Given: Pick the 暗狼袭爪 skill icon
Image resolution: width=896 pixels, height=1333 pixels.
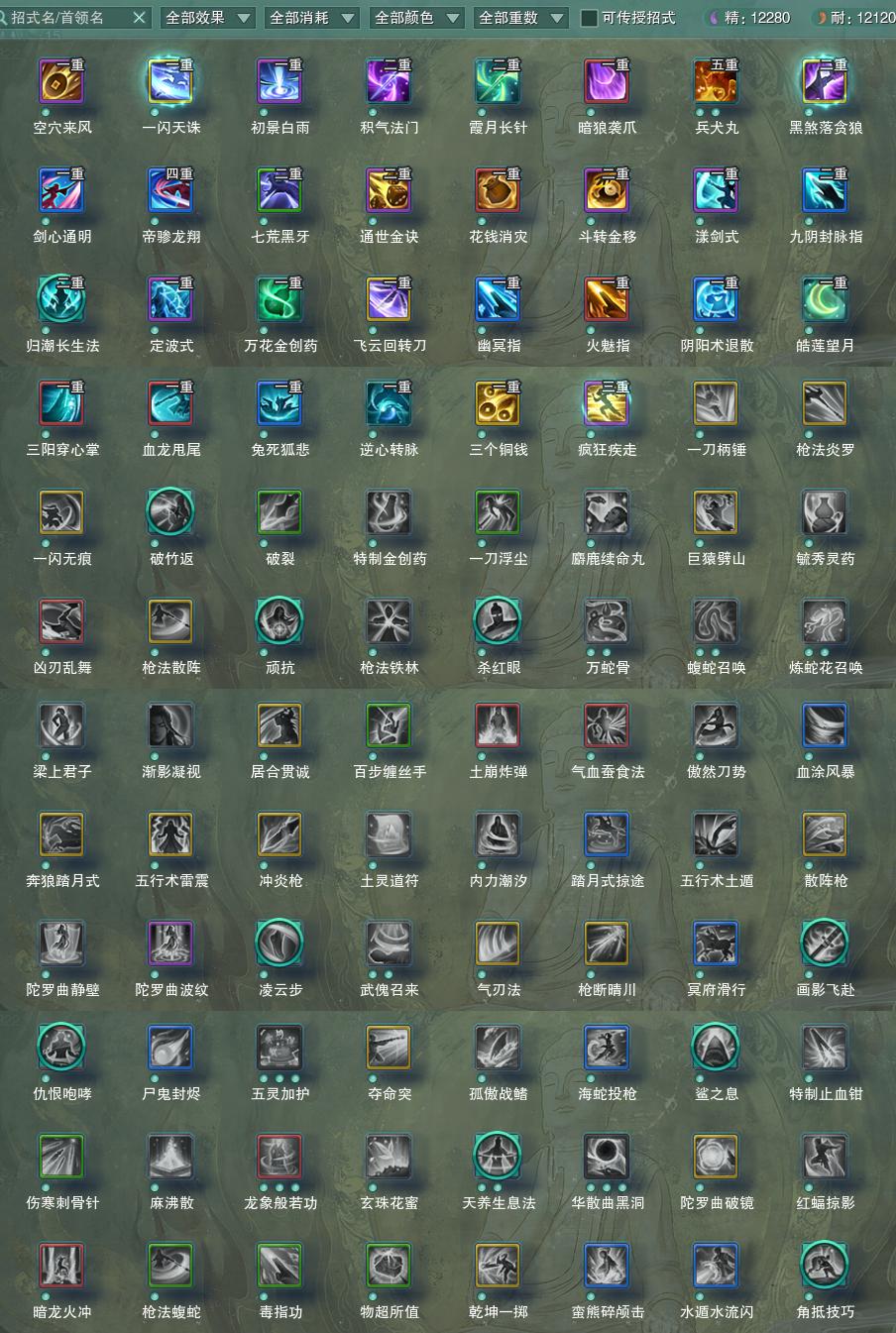Looking at the screenshot, I should (x=607, y=82).
